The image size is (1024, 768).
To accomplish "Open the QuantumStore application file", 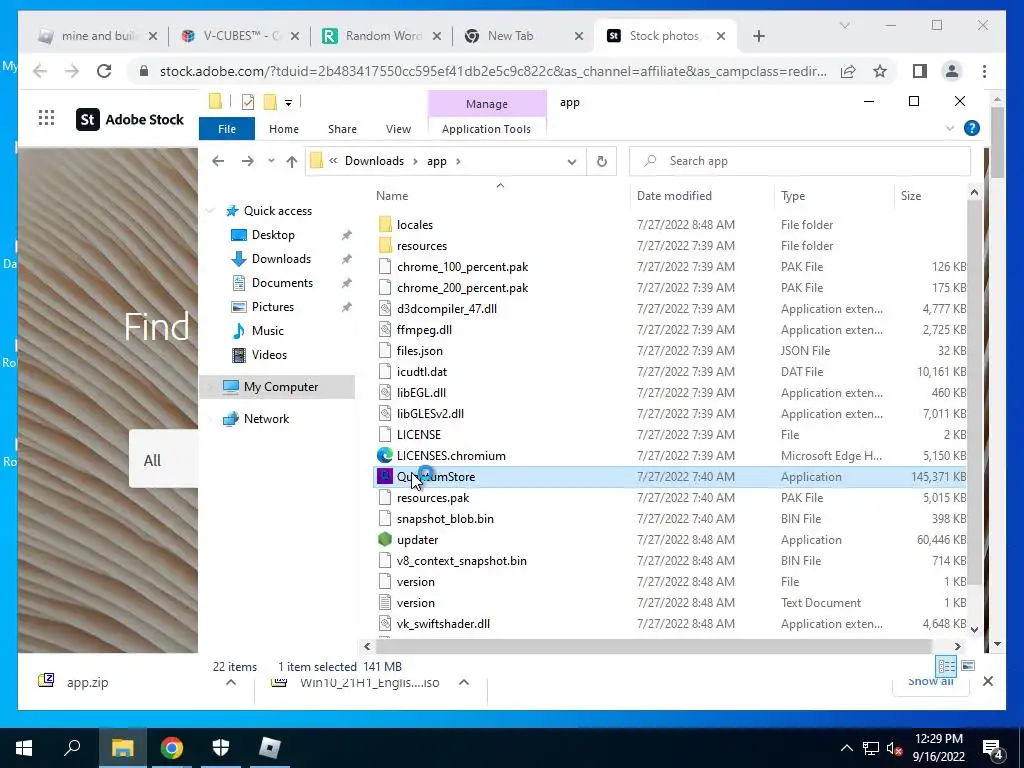I will point(436,477).
